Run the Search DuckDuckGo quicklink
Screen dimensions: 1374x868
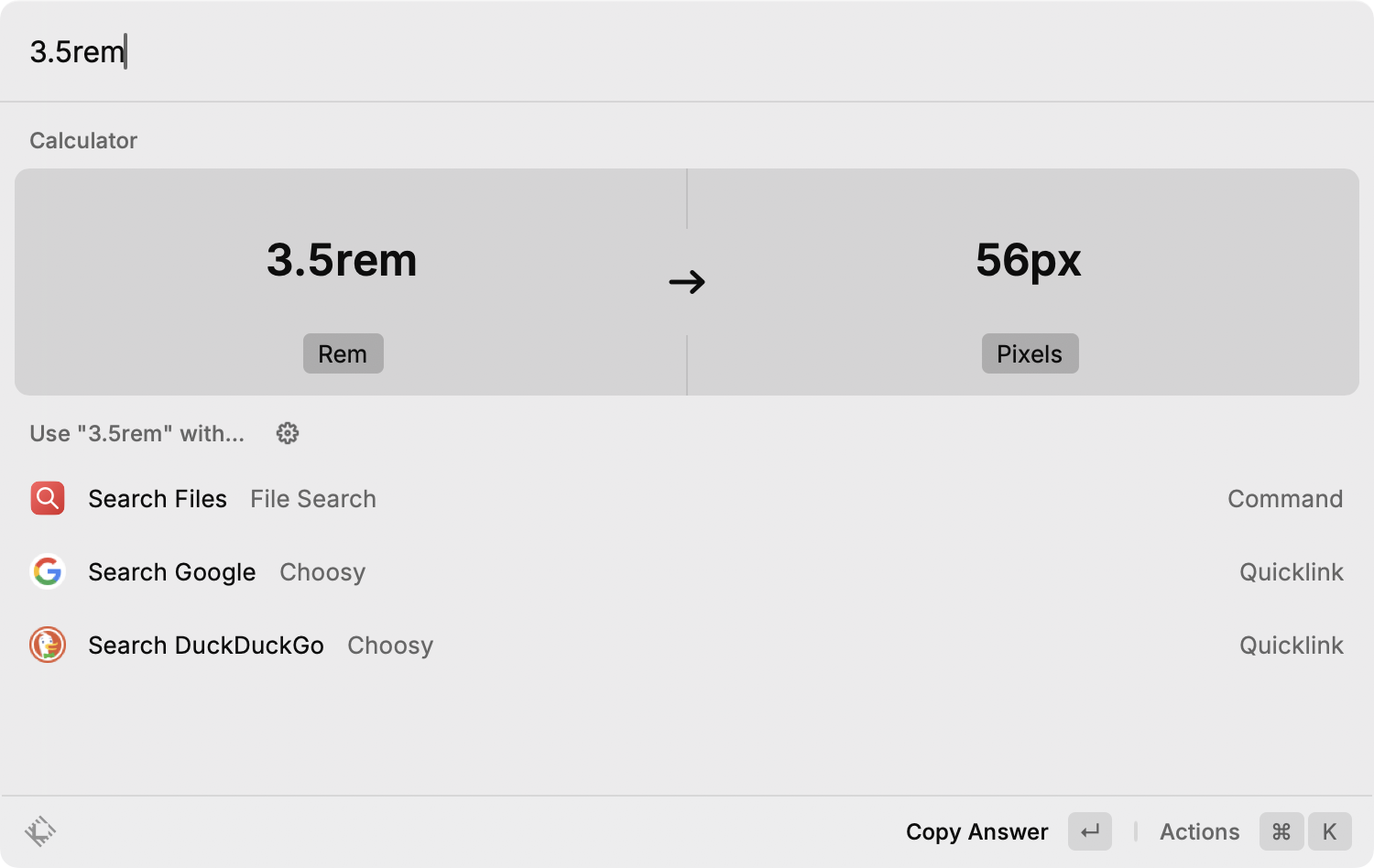[x=206, y=646]
